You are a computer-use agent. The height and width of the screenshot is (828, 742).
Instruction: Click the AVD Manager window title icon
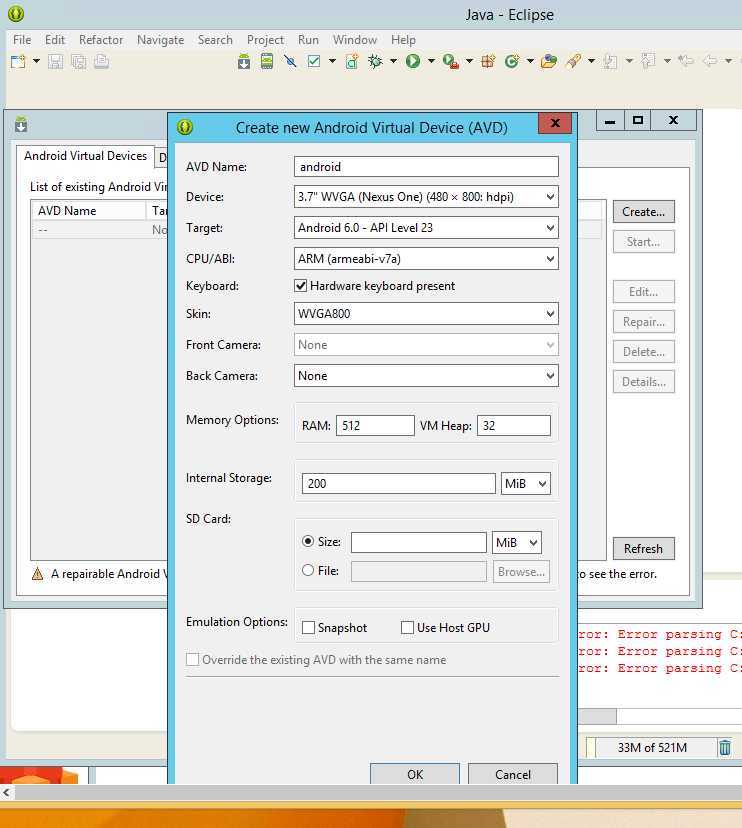pos(21,125)
